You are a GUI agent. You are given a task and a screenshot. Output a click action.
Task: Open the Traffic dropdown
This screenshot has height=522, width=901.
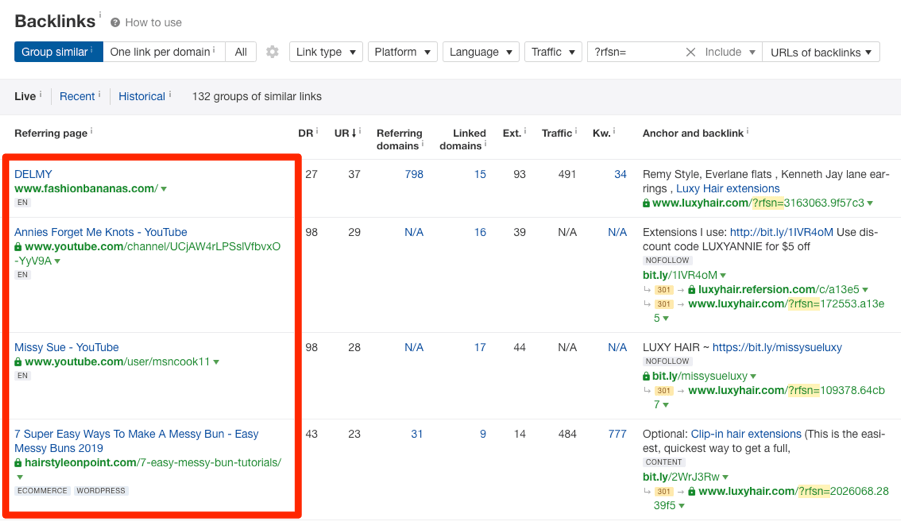[553, 52]
